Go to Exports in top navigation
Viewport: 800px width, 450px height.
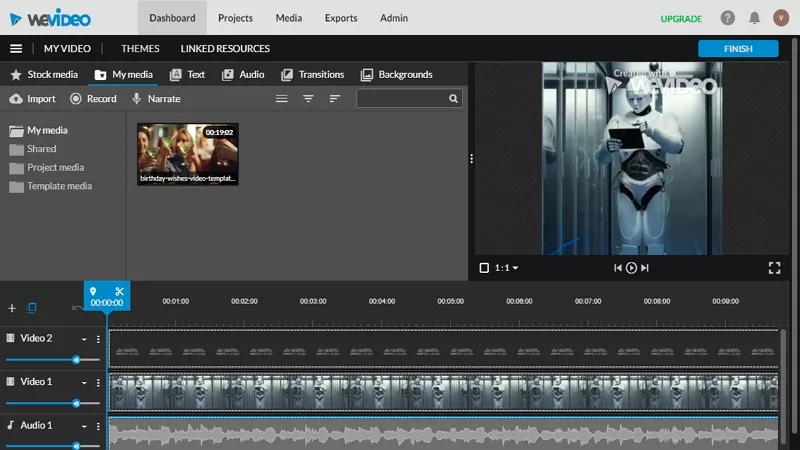341,18
